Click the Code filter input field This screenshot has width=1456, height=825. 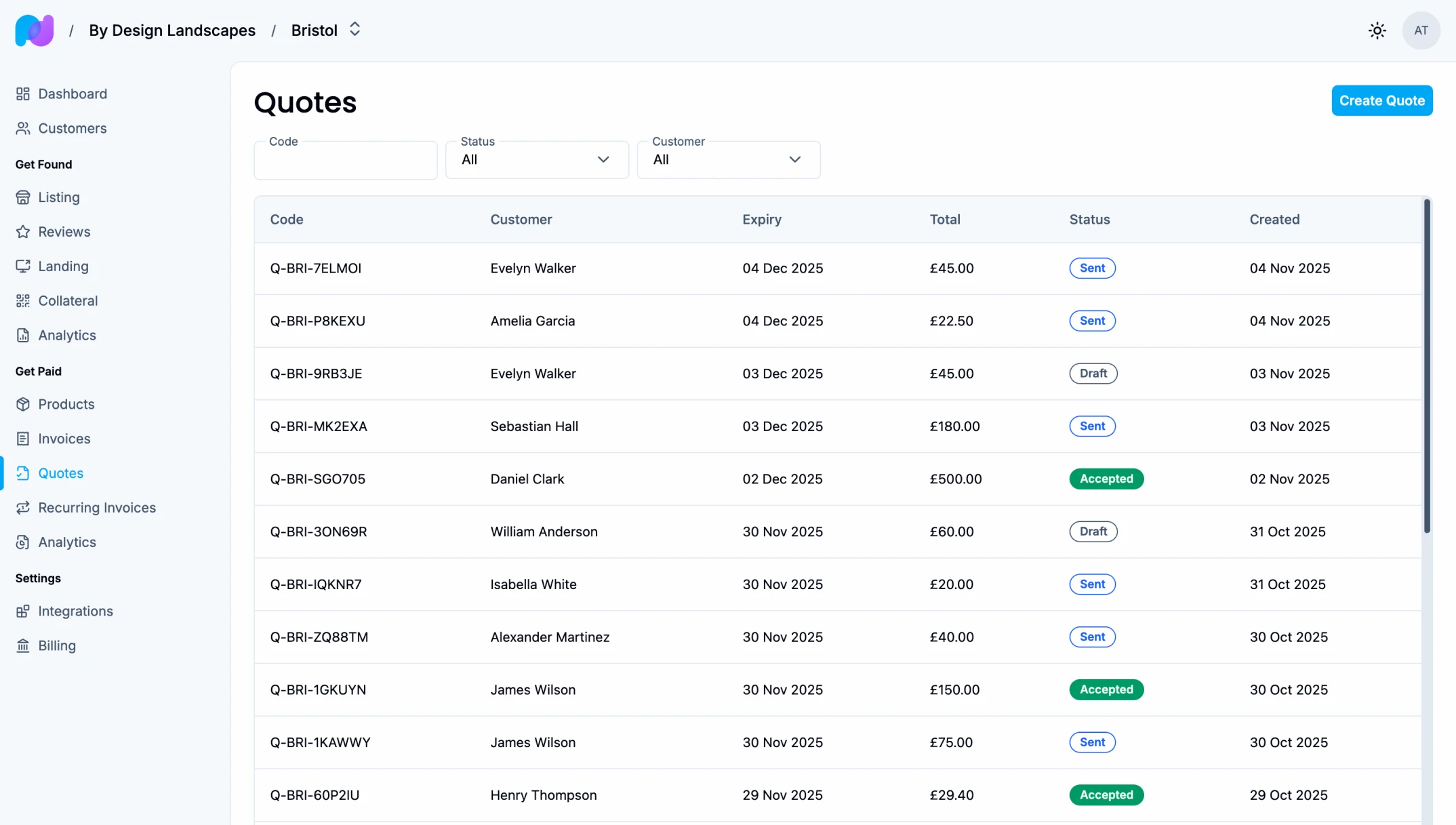pyautogui.click(x=345, y=161)
